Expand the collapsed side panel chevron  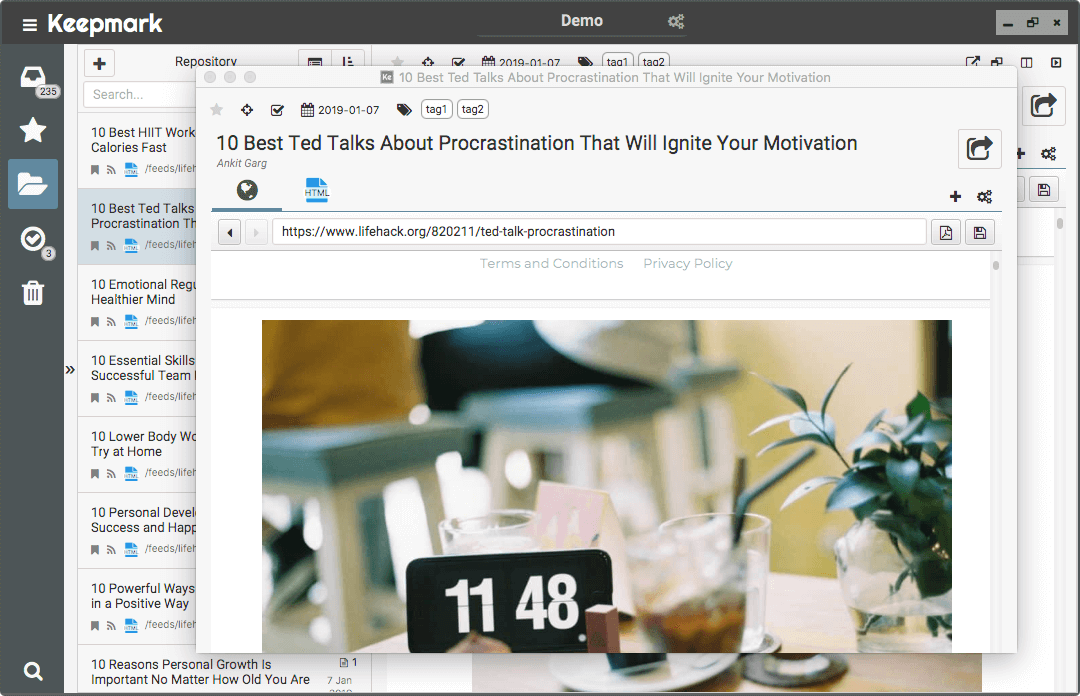[70, 370]
